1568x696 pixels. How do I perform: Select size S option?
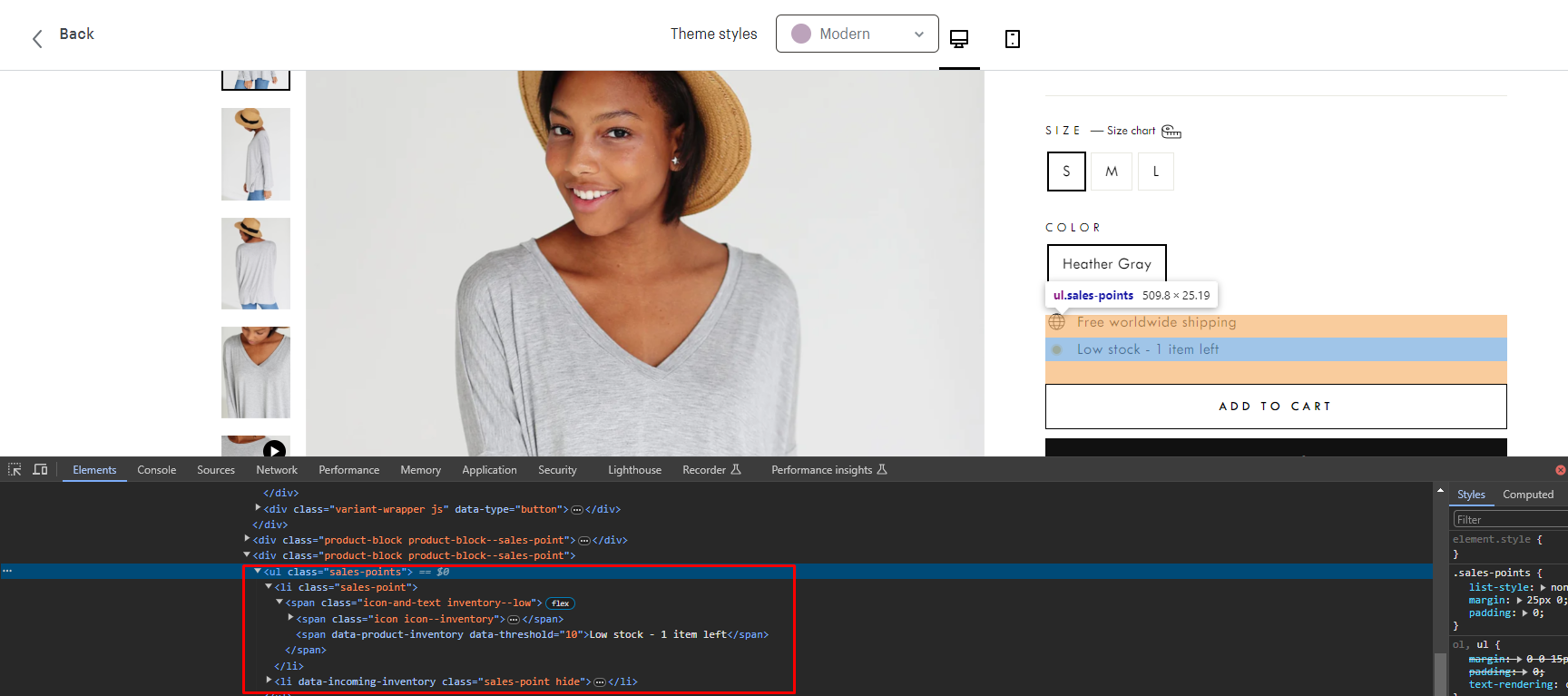(1066, 172)
